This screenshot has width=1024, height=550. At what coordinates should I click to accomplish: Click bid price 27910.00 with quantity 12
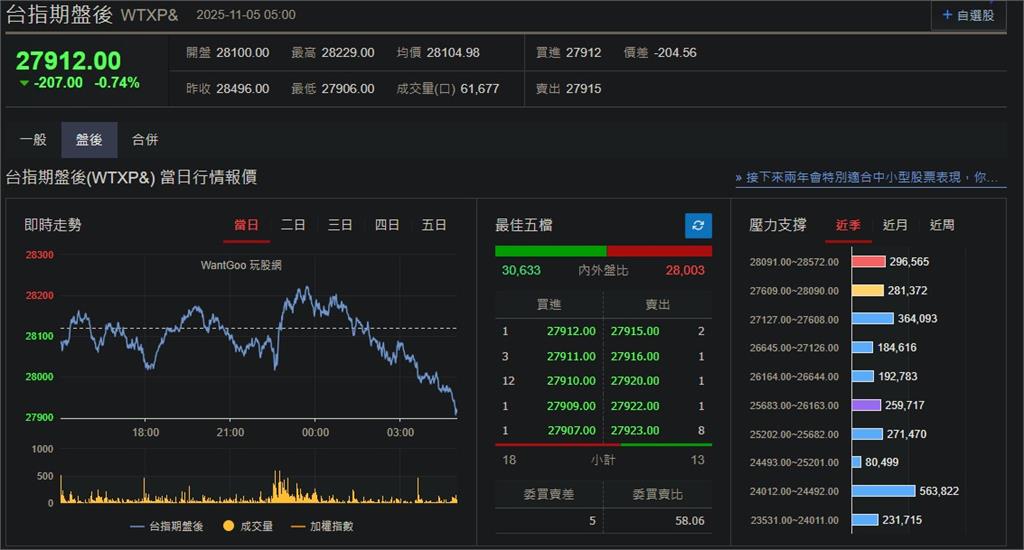pyautogui.click(x=571, y=381)
